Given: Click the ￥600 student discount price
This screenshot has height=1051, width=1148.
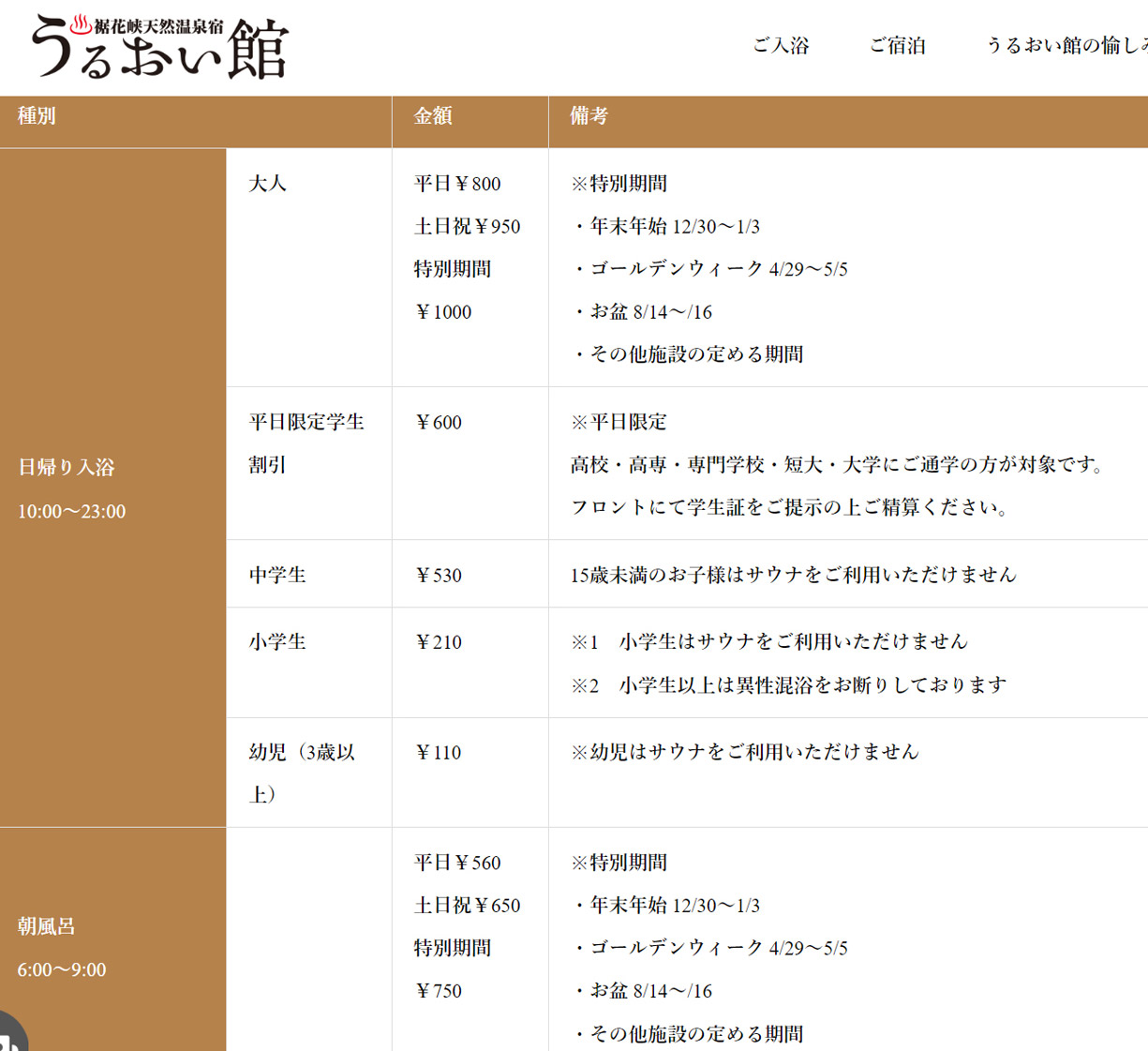Looking at the screenshot, I should pos(439,423).
